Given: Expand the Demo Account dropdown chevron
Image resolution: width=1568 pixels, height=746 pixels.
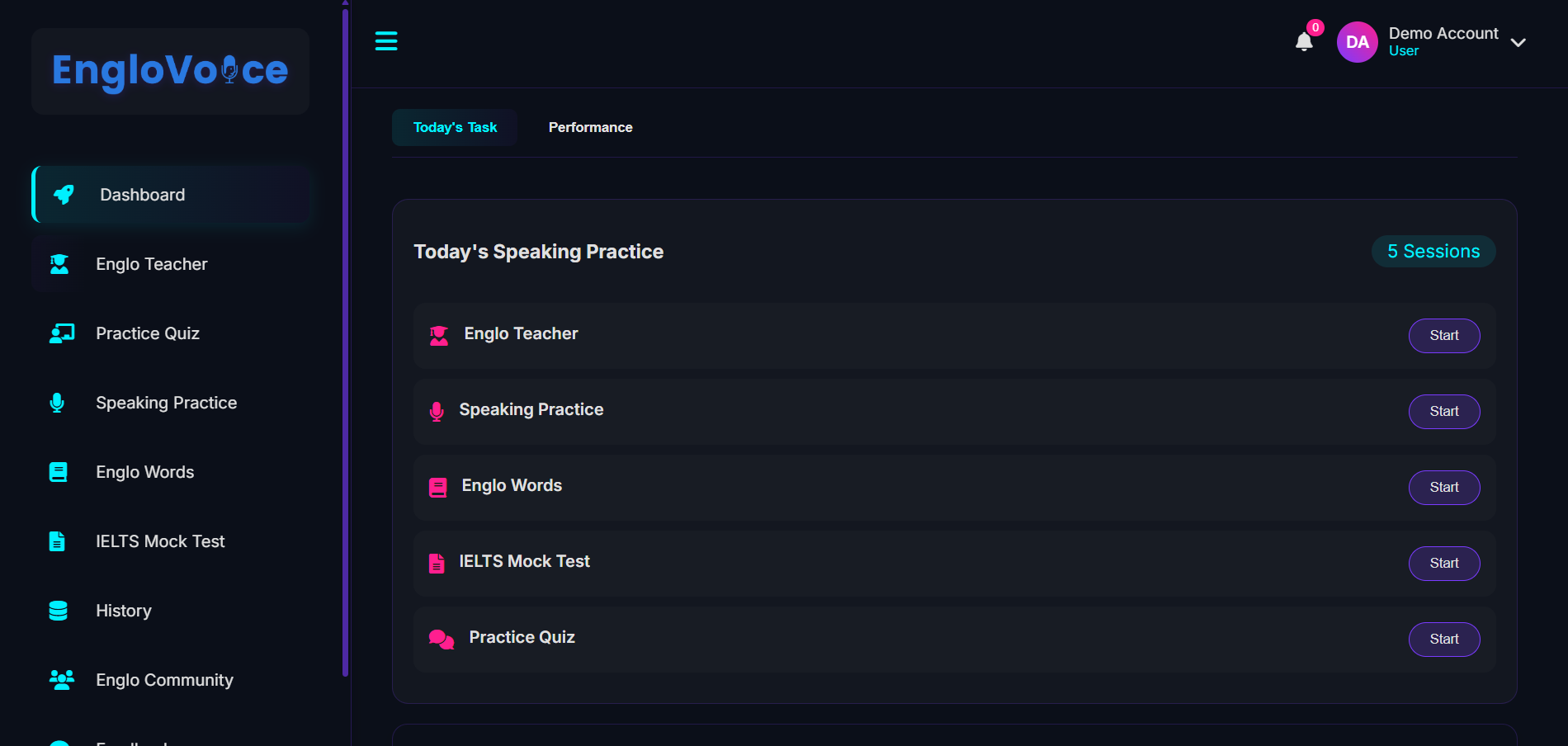Looking at the screenshot, I should [1519, 43].
